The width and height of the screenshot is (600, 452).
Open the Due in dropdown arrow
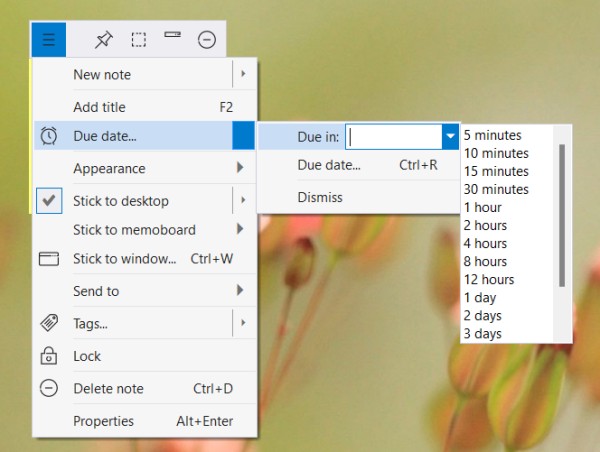pyautogui.click(x=450, y=136)
